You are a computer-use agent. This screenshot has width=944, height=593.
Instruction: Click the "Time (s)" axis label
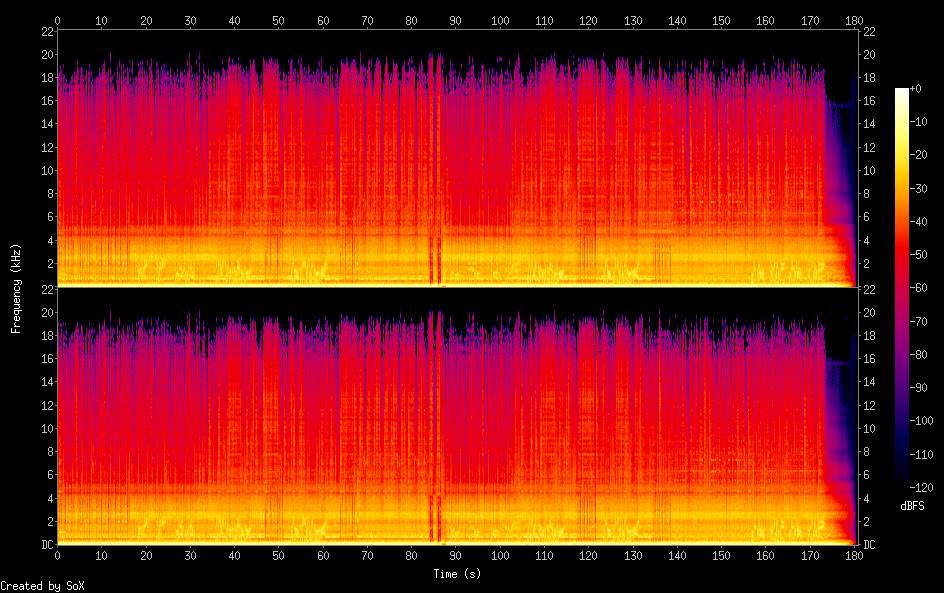pyautogui.click(x=455, y=574)
